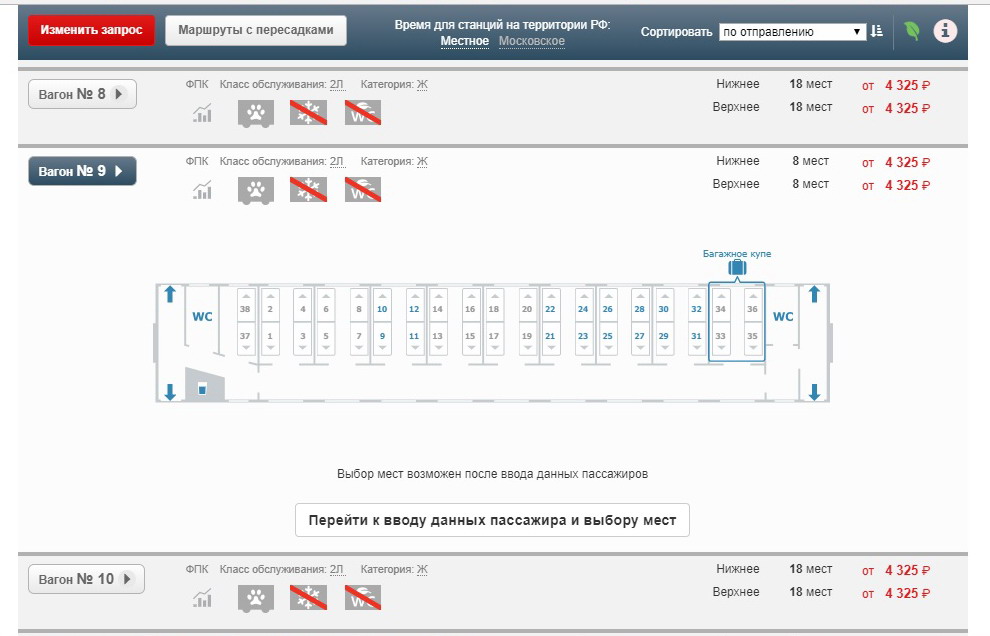The width and height of the screenshot is (990, 636).
Task: Click service class 2Л link for Вагон № 8
Action: (336, 84)
